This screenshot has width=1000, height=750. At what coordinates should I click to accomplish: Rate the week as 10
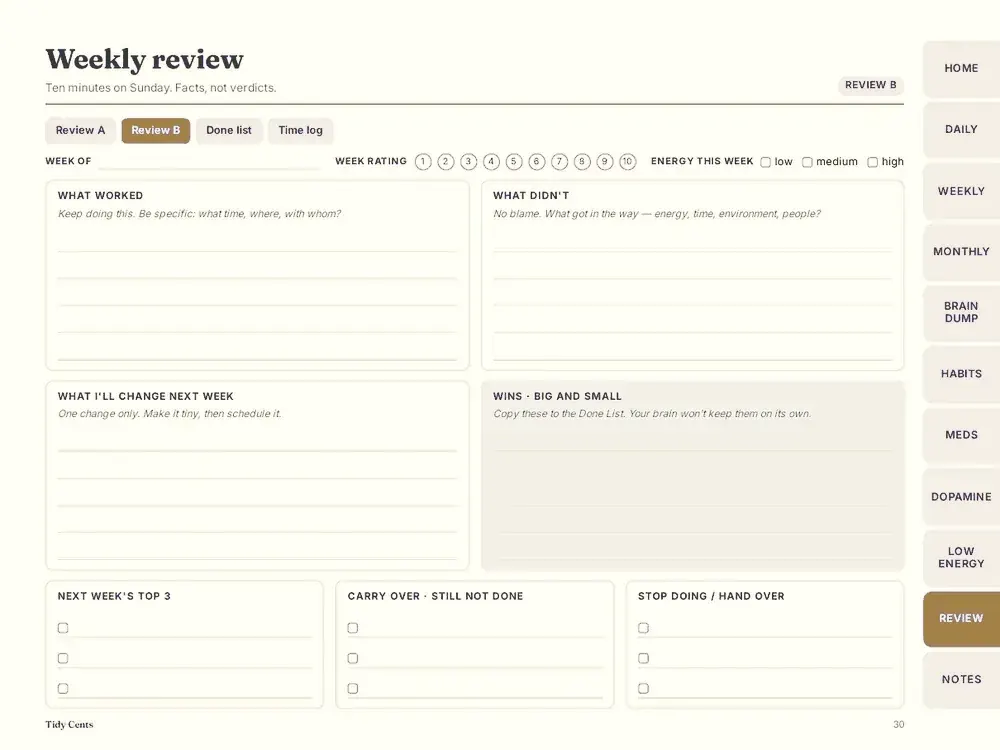coord(628,162)
